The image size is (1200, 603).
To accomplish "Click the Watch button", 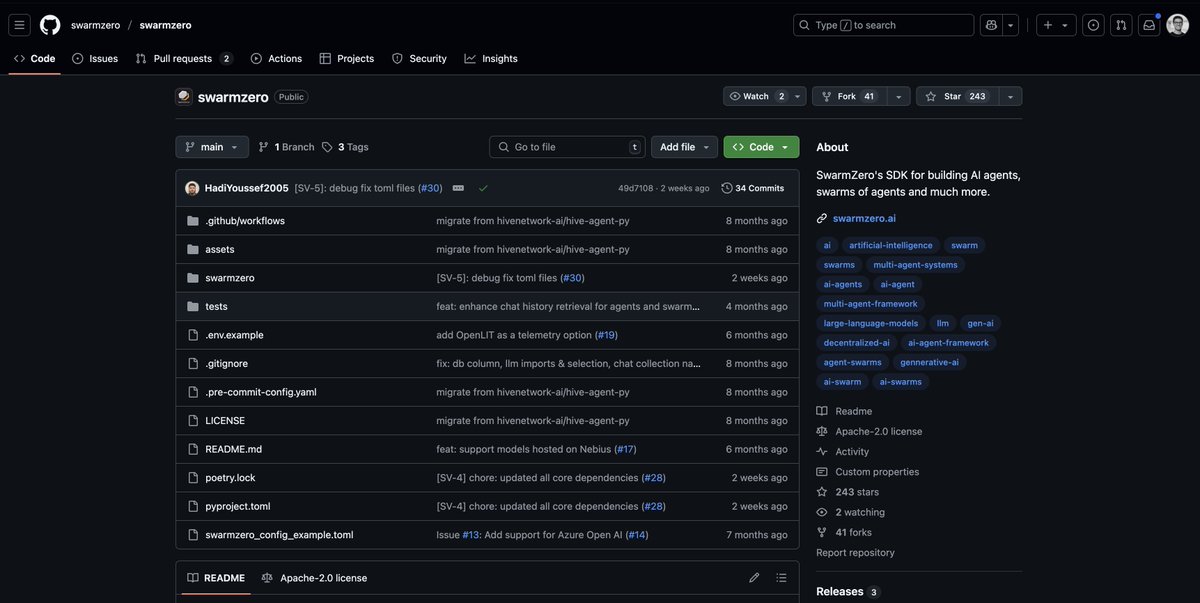I will click(757, 96).
